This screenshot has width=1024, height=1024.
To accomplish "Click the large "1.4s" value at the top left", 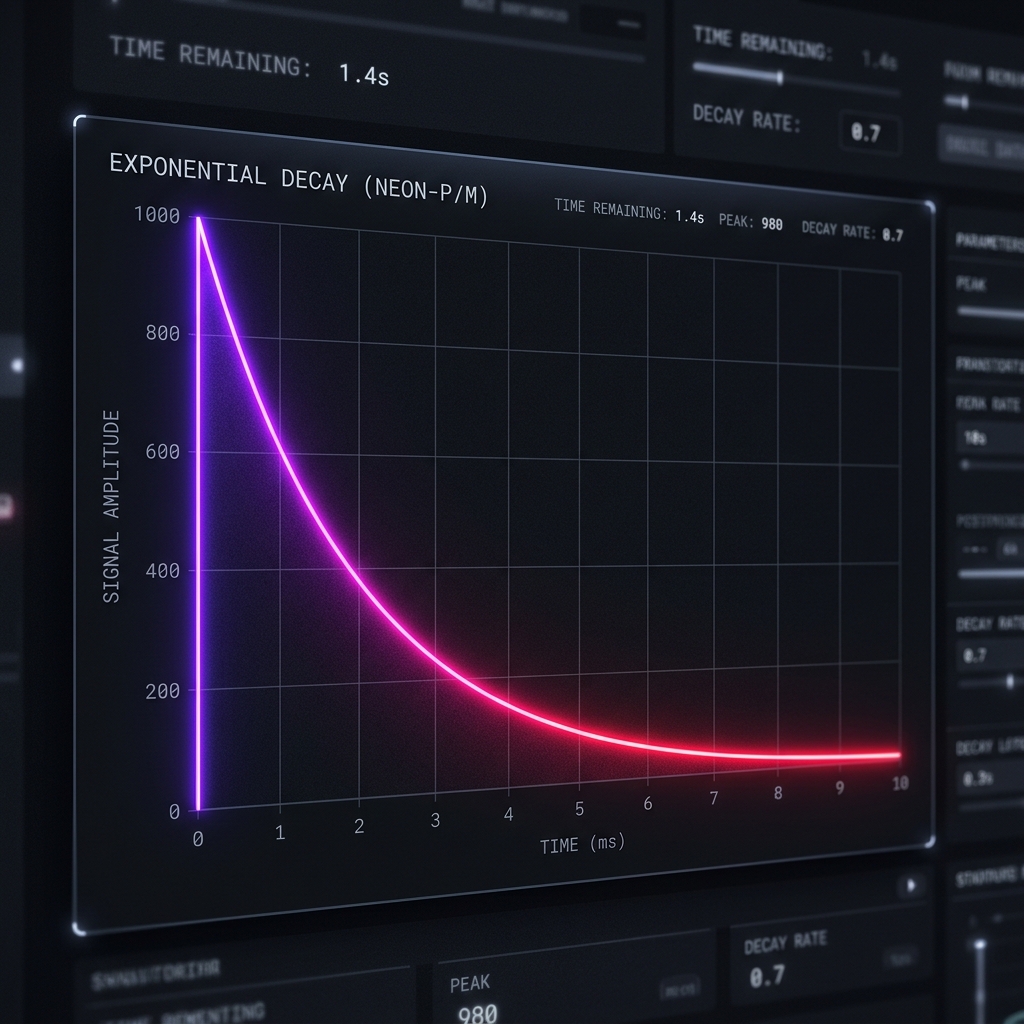I will click(x=364, y=74).
